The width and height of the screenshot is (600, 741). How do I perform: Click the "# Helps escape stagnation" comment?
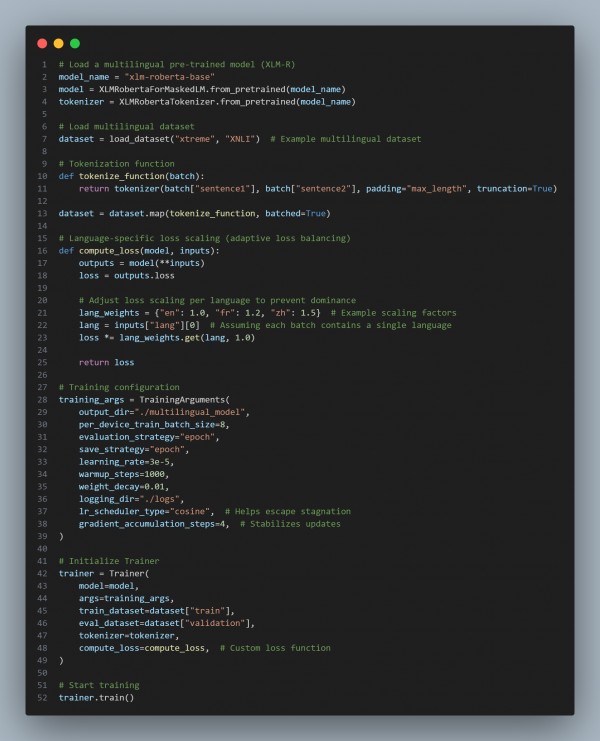pyautogui.click(x=288, y=511)
